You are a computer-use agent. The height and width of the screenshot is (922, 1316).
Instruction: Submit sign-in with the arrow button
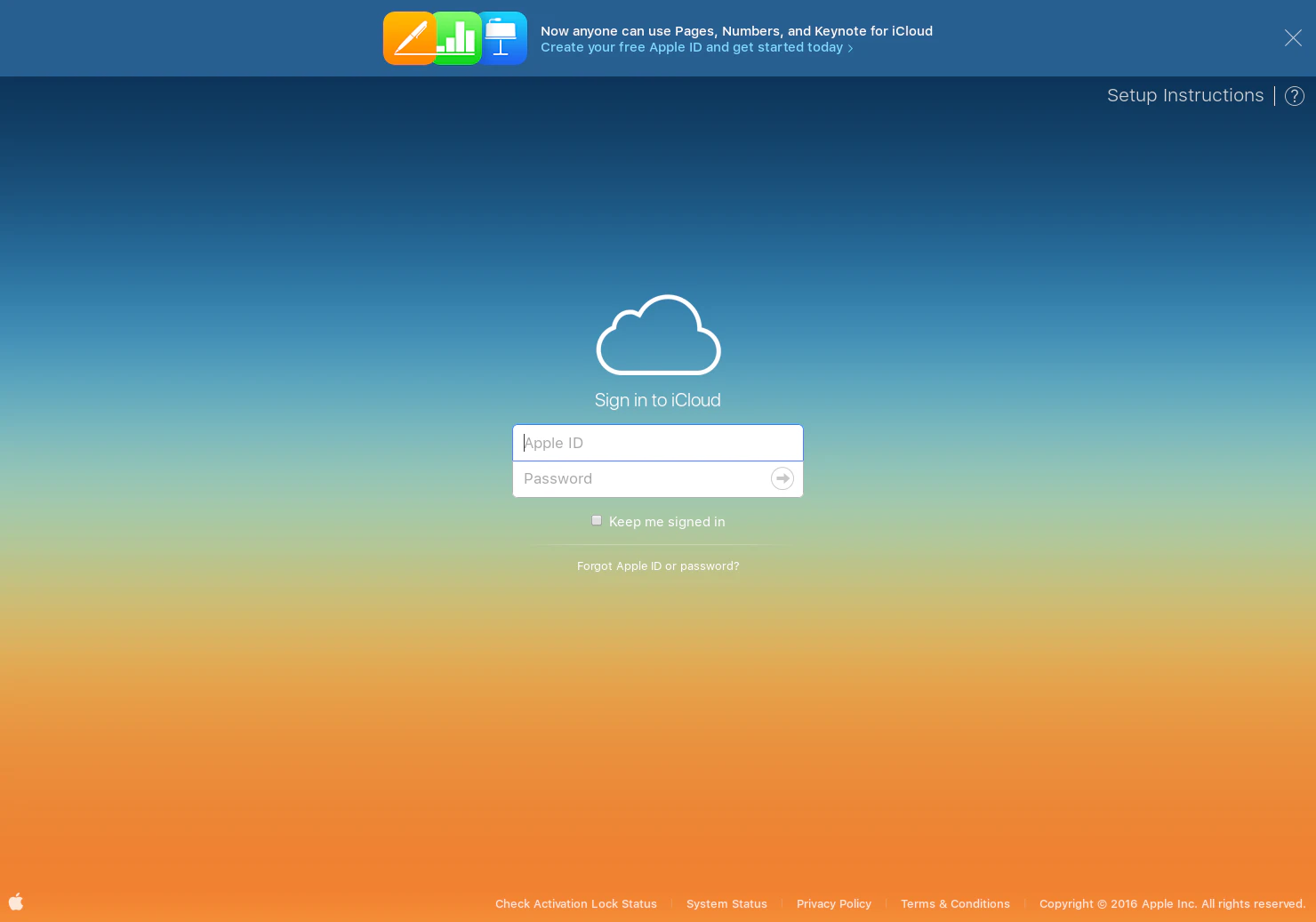(x=782, y=478)
